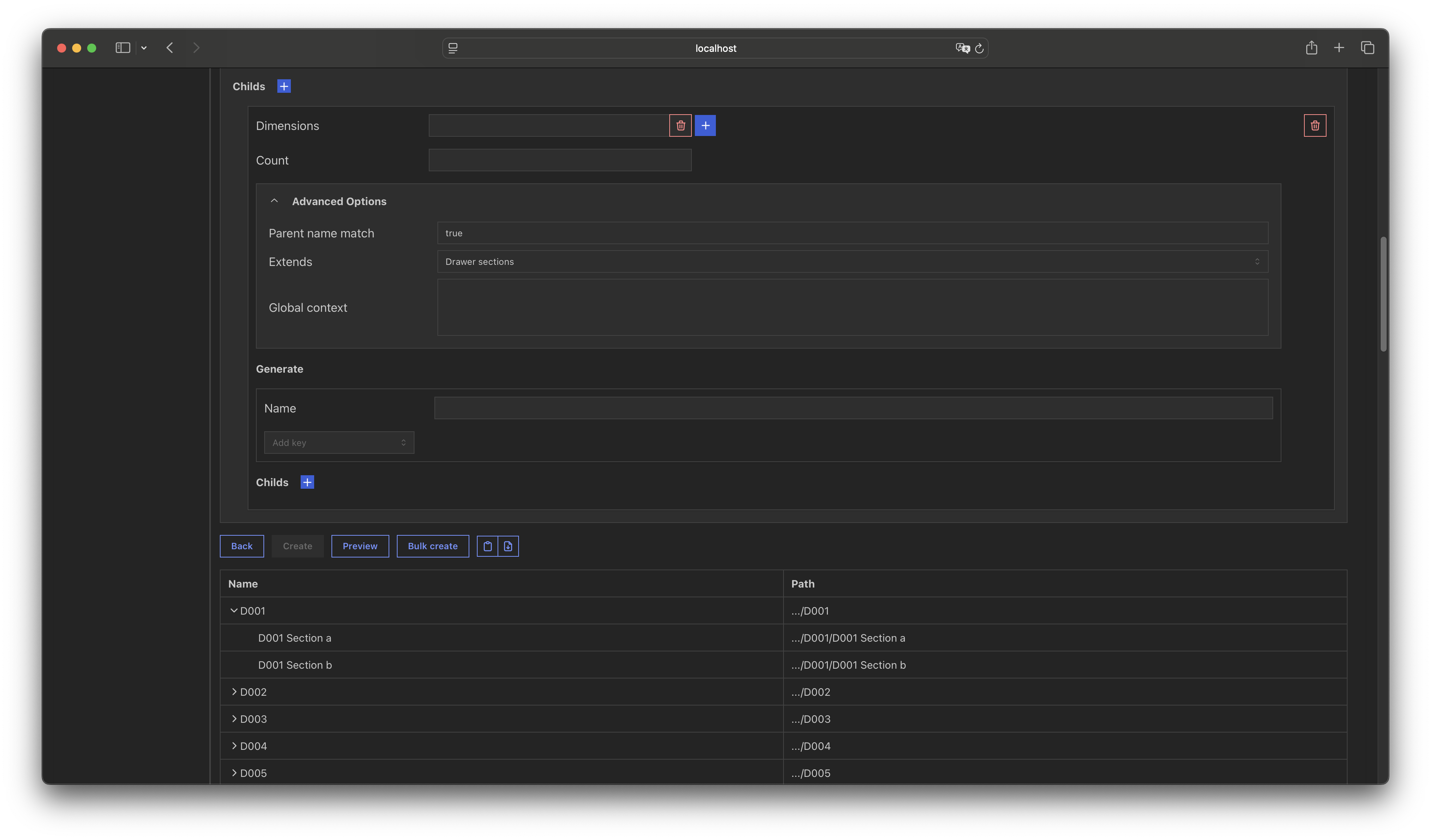Expand the D003 tree row
Image resolution: width=1431 pixels, height=840 pixels.
pos(234,719)
